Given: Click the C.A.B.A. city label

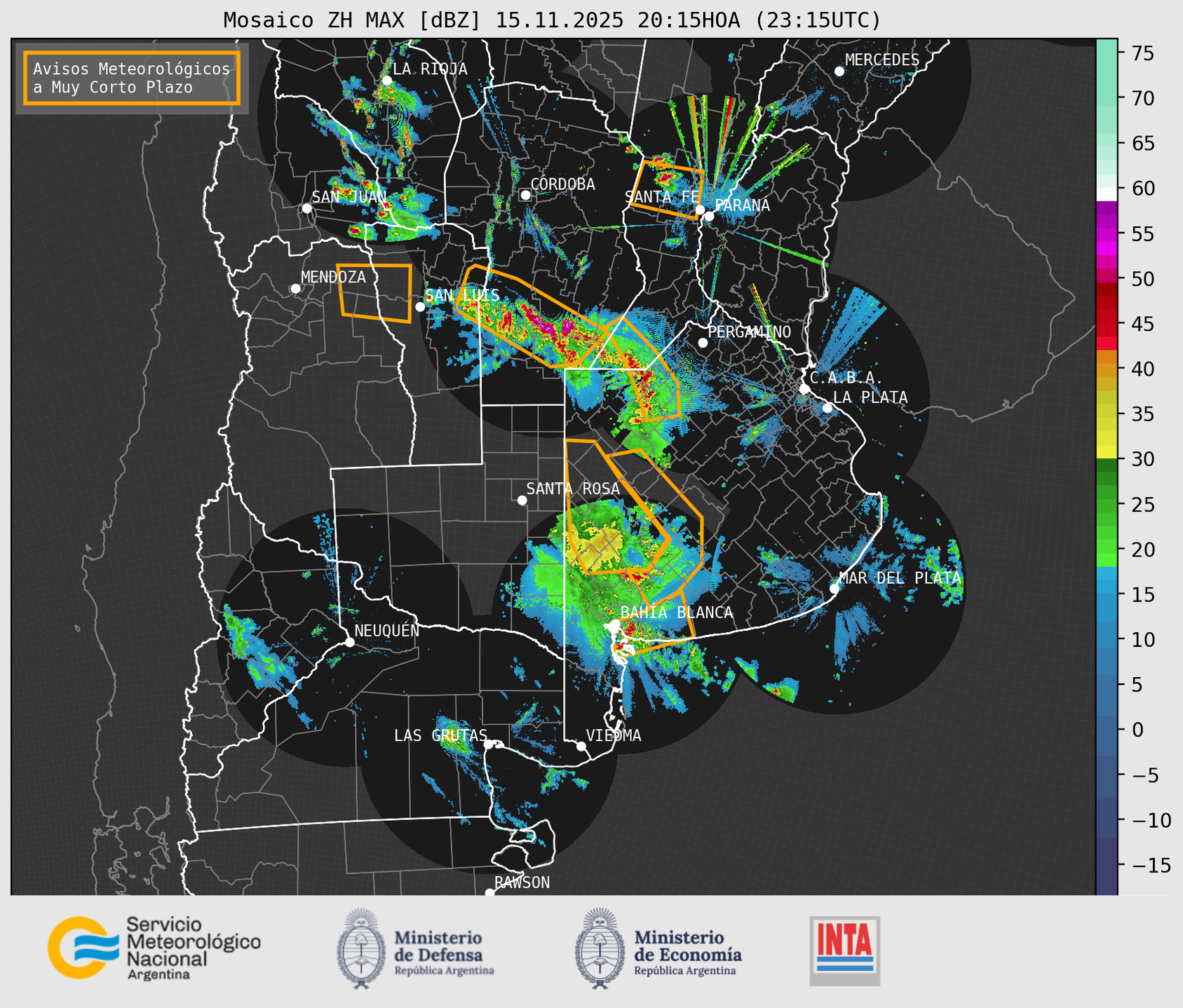Looking at the screenshot, I should click(x=846, y=378).
